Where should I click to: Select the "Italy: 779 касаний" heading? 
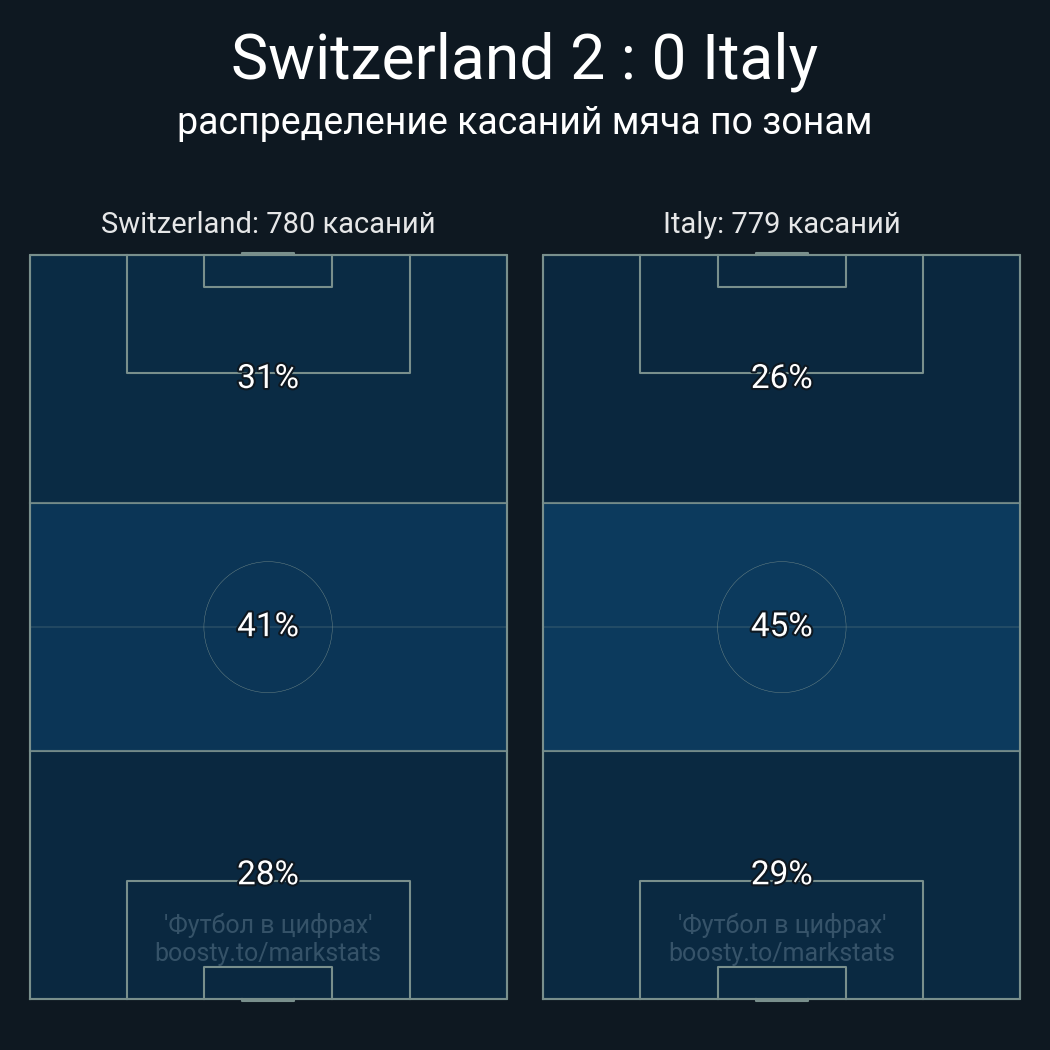781,223
